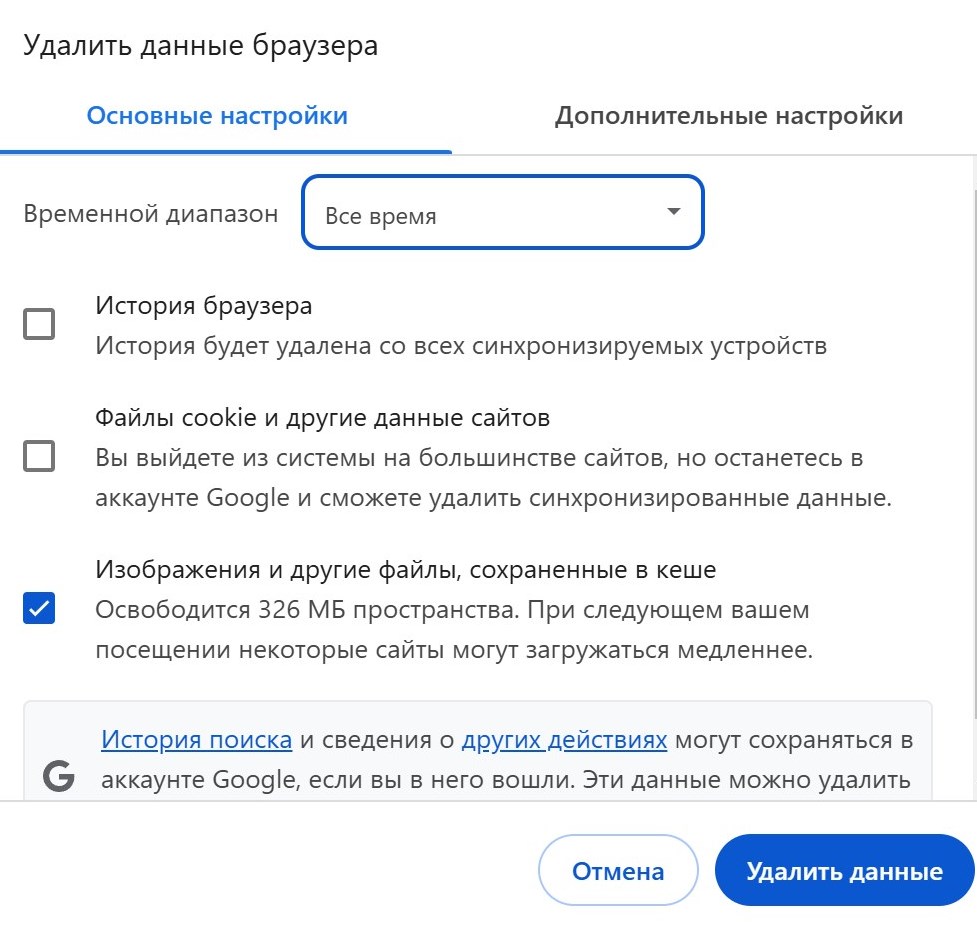Open the Дополнительные настройки tab
Viewport: 977px width, 934px height.
tap(728, 116)
